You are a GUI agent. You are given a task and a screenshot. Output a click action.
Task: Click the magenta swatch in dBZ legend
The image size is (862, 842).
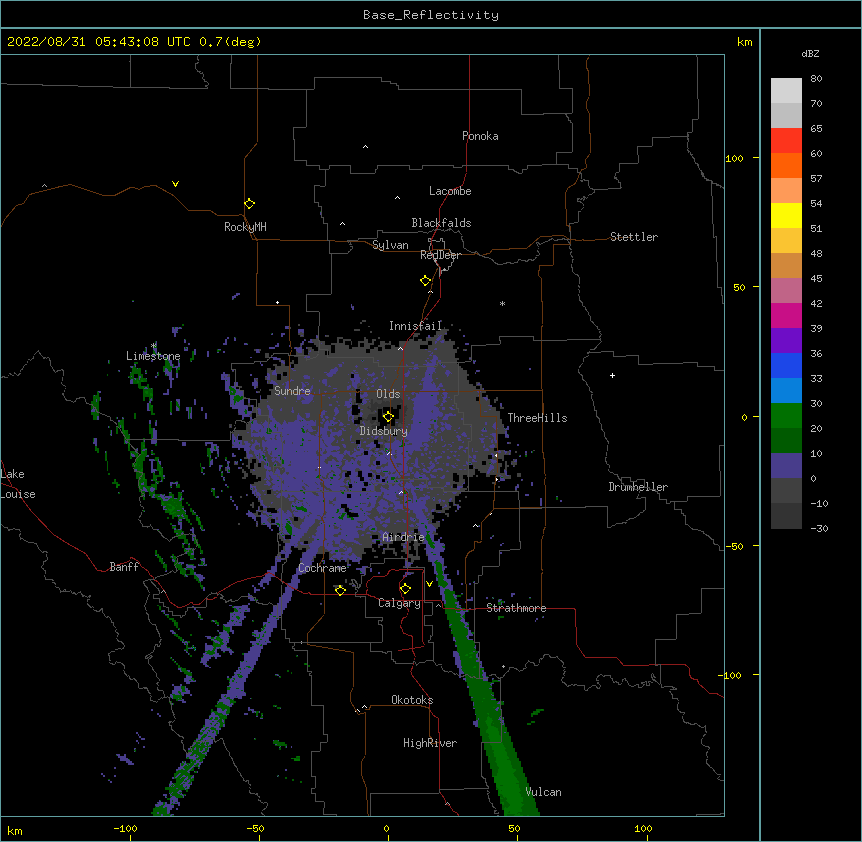click(x=786, y=315)
